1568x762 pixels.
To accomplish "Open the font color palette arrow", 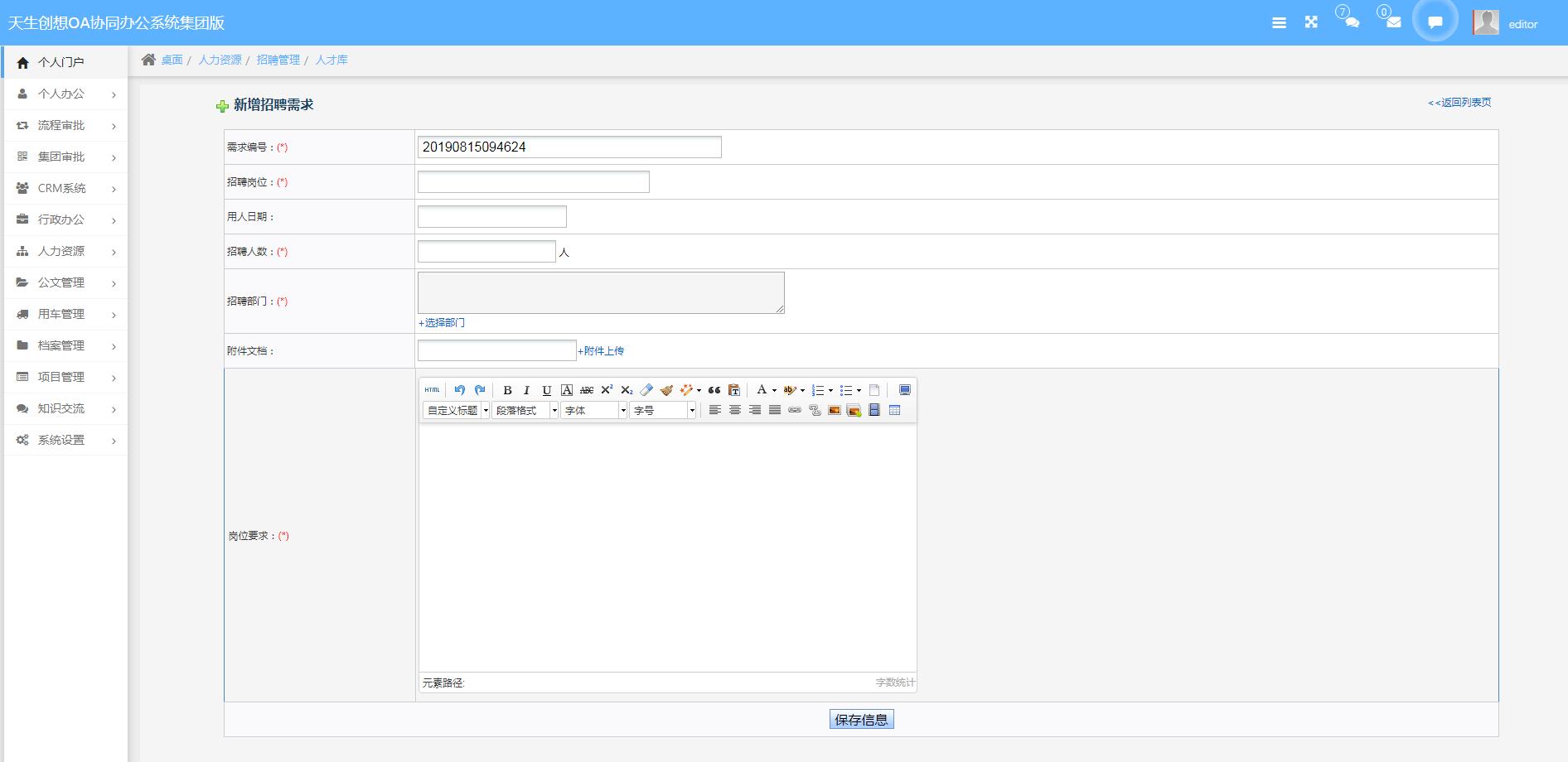I will click(x=774, y=390).
